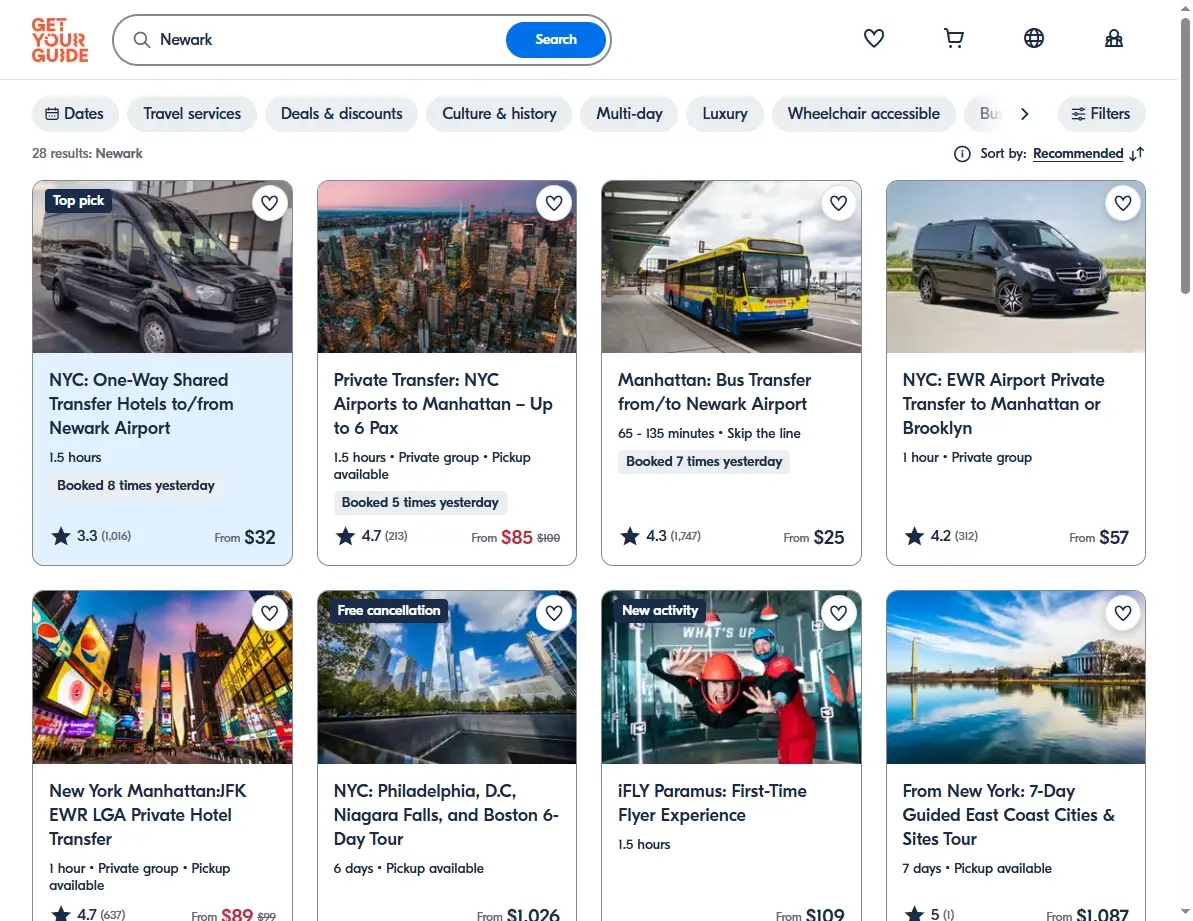Favorite the iFLY Paramus card
The width and height of the screenshot is (1193, 921).
click(838, 613)
